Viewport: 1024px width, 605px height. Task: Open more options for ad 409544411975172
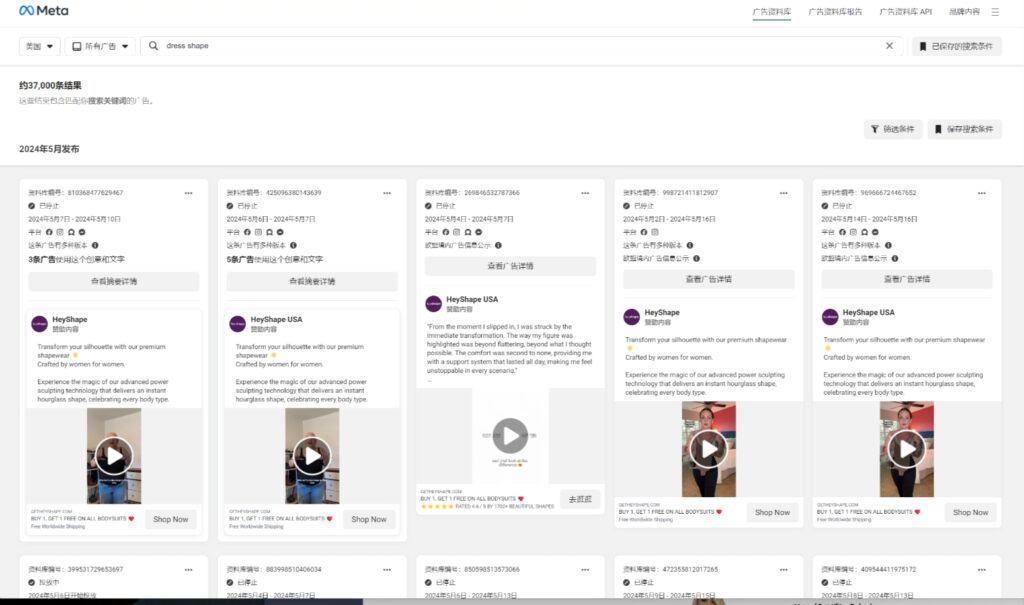coord(982,570)
